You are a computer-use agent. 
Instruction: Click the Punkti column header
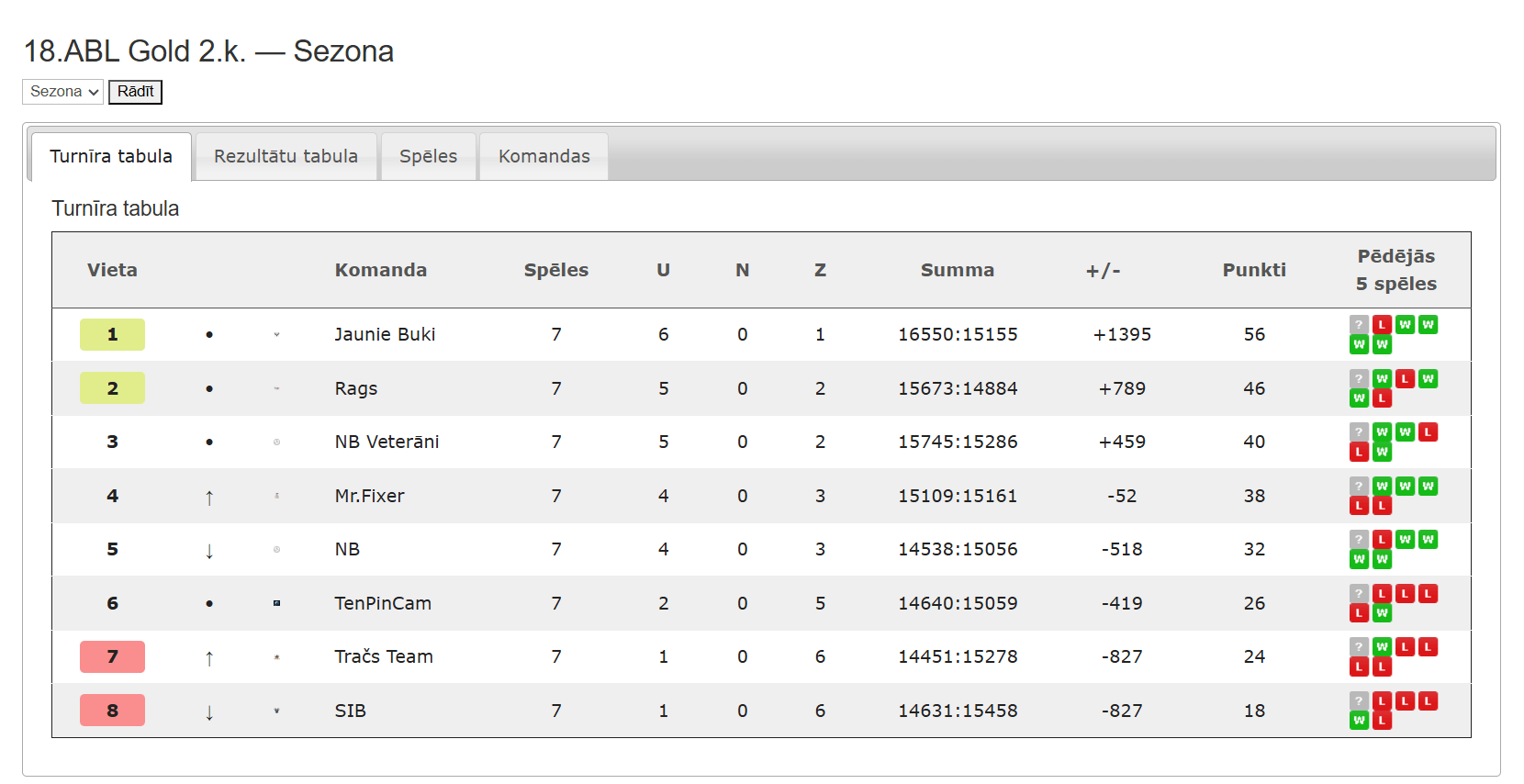(1254, 270)
